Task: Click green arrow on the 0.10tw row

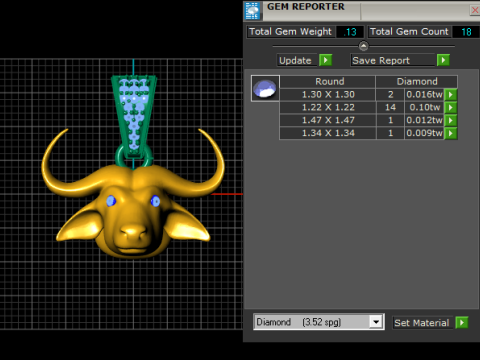Action: [451, 107]
